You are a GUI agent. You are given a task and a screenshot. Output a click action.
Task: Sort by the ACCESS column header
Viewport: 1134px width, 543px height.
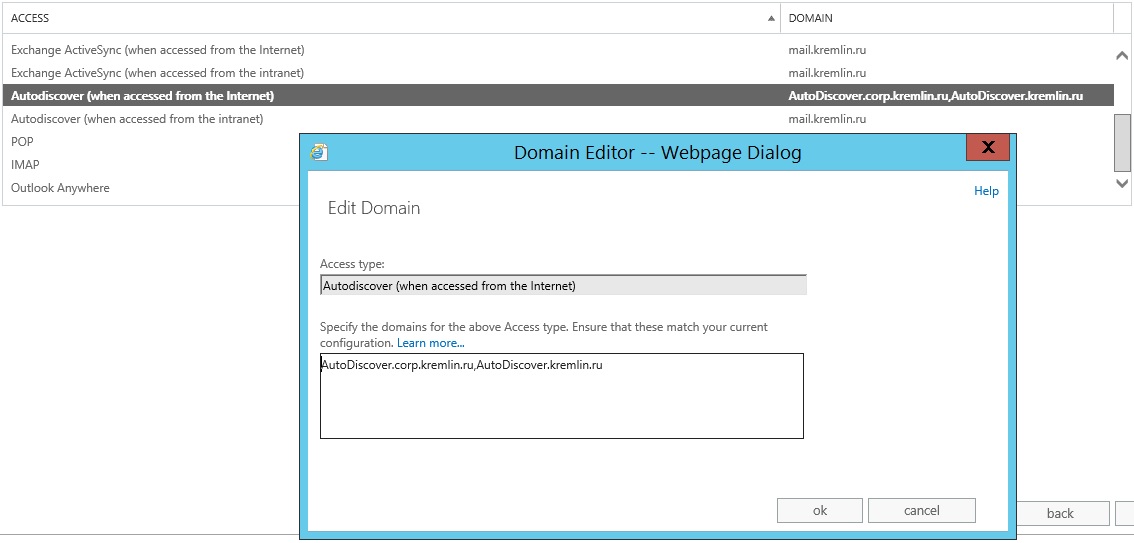(x=391, y=18)
